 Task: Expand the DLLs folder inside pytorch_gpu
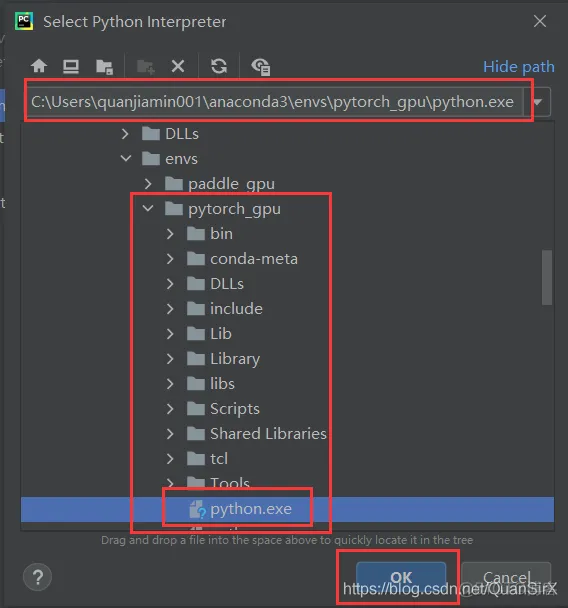170,284
